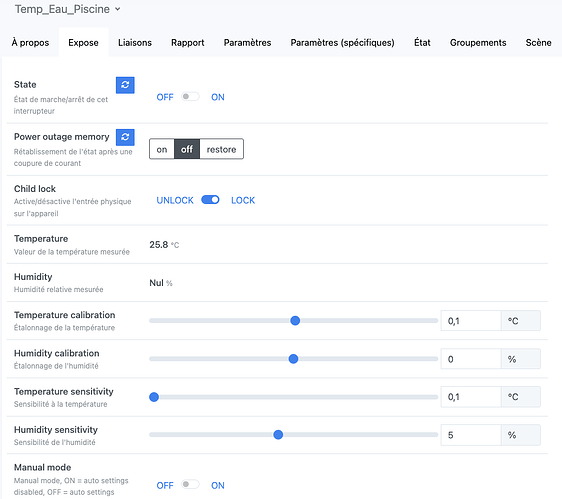Viewport: 562px width, 499px height.
Task: Open the Paramètres (spécifiques) tab
Action: coord(342,43)
